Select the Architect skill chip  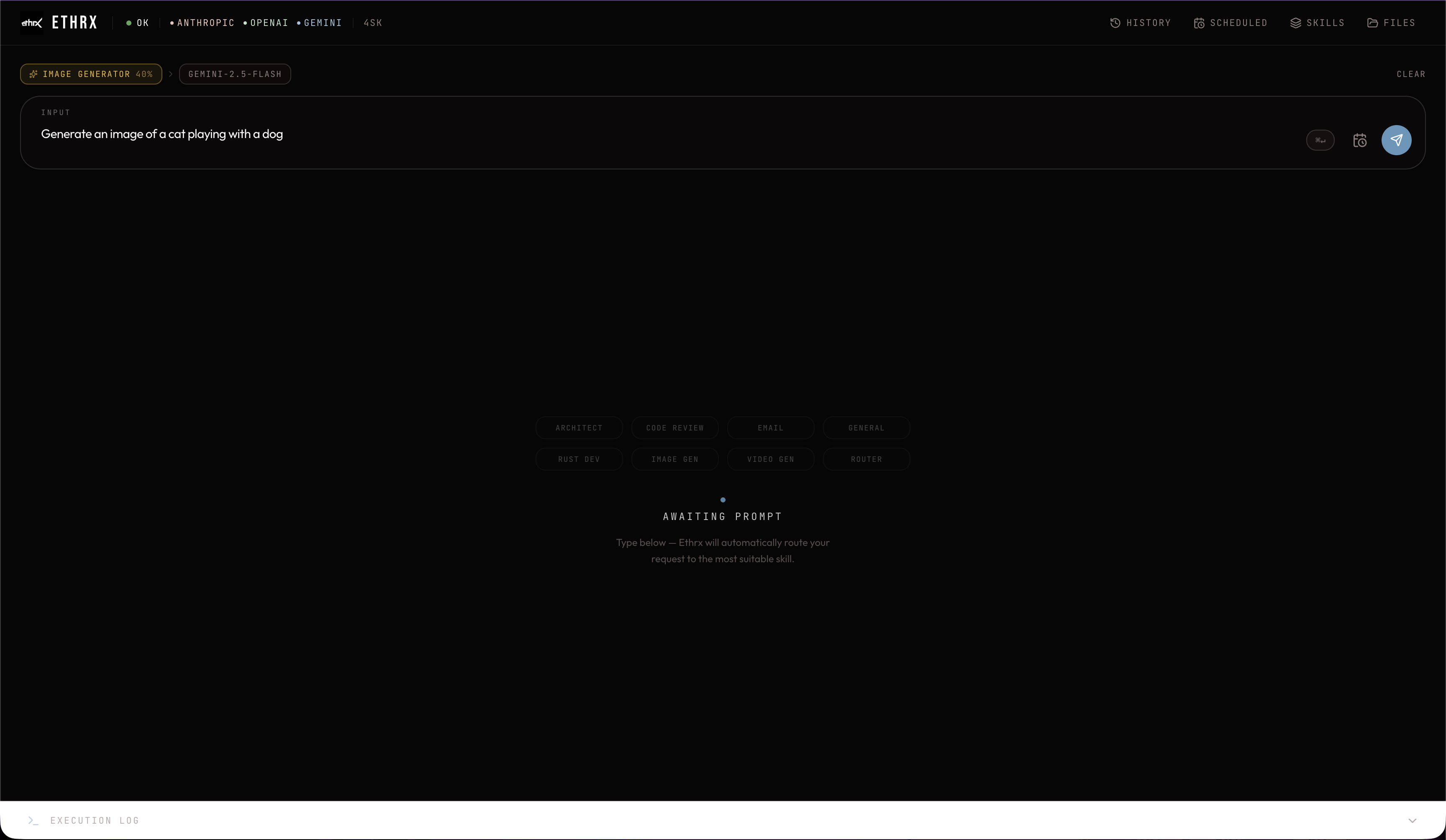pyautogui.click(x=579, y=428)
